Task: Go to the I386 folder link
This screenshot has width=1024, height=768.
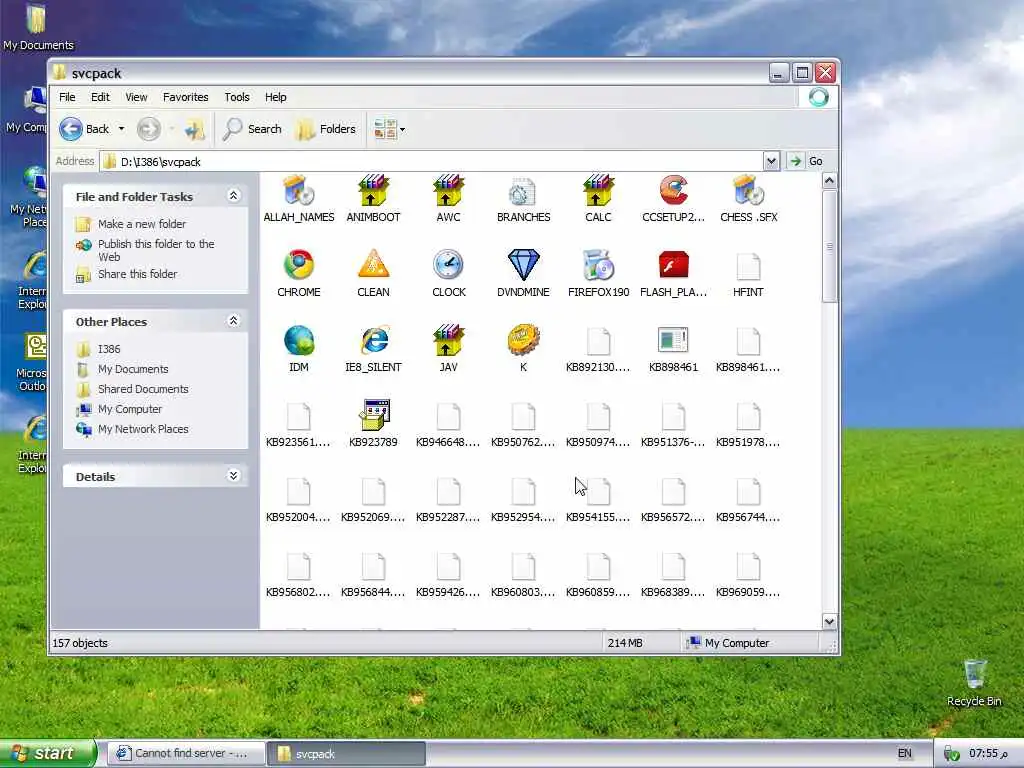Action: coord(109,349)
